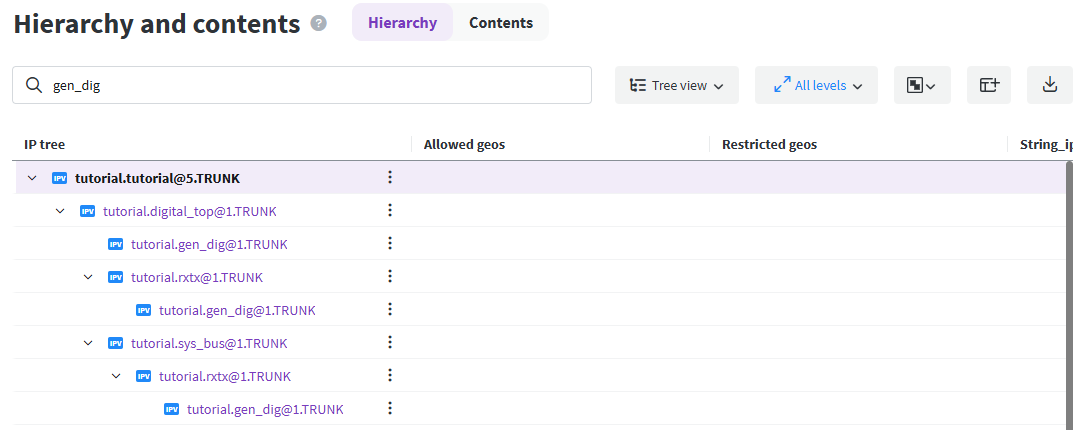Screen dimensions: 1088x430
Task: Click IPV icon next to tutorial.sys_bus@1.TRUNK
Action: point(116,343)
